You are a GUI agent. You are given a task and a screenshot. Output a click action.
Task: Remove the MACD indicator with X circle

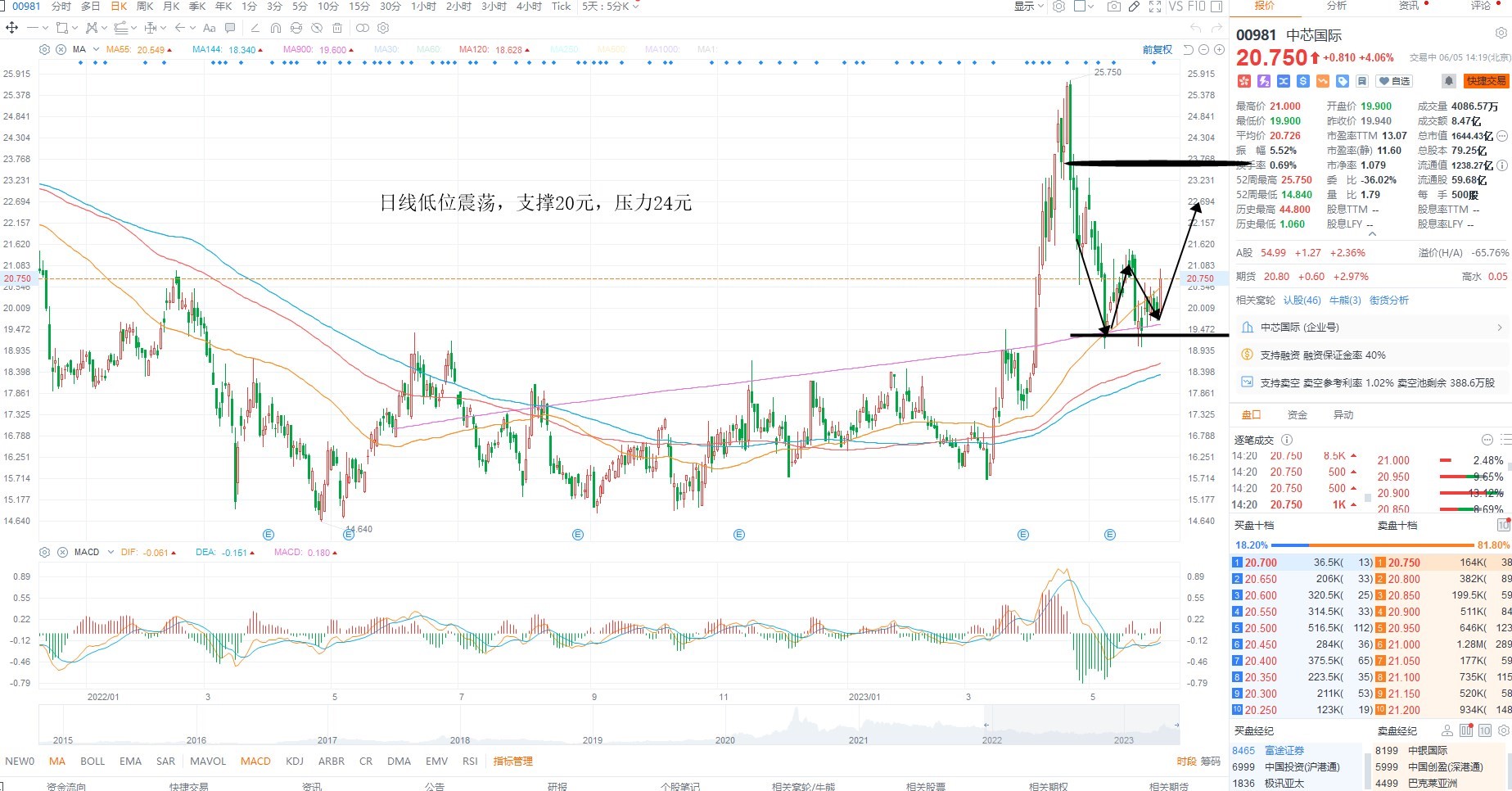[62, 553]
